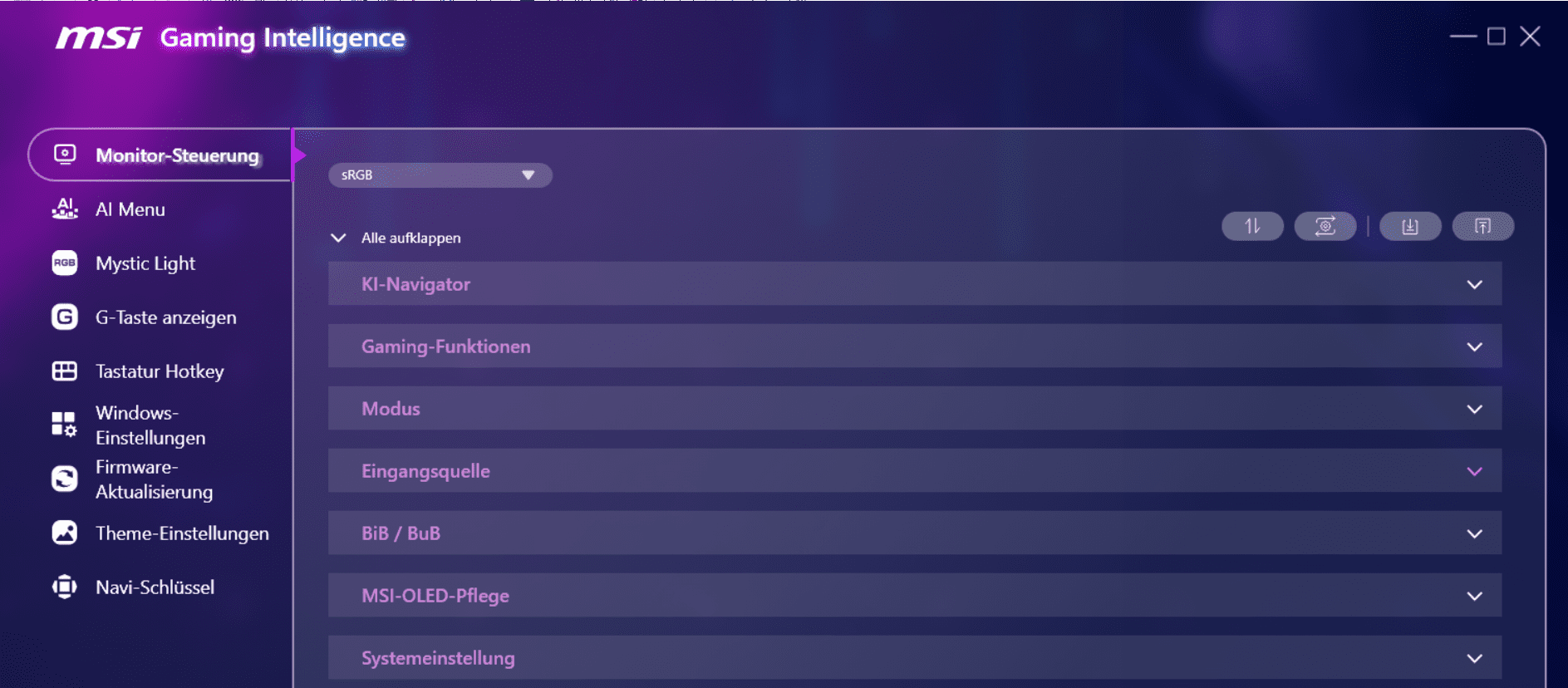Expand Systemeinstellung section chevron
Screen dimensions: 1568x688
point(1475,658)
